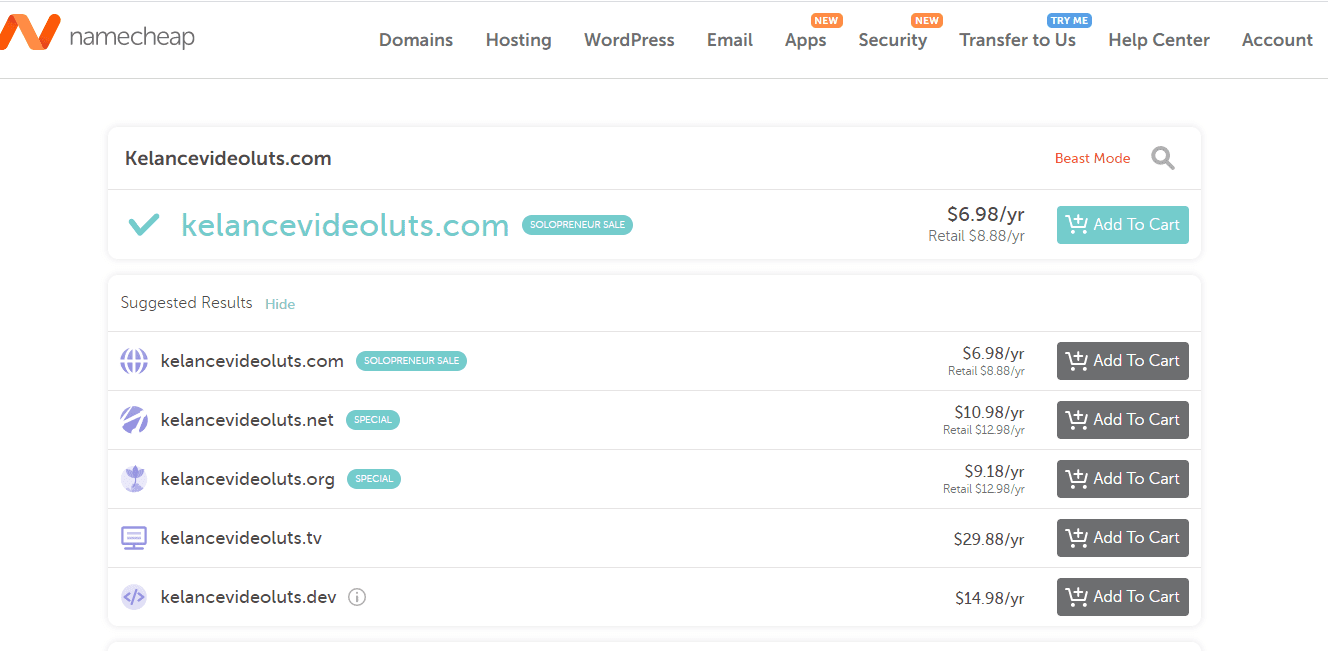Add kelancevideoluts.net to cart
1328x651 pixels.
tap(1123, 420)
